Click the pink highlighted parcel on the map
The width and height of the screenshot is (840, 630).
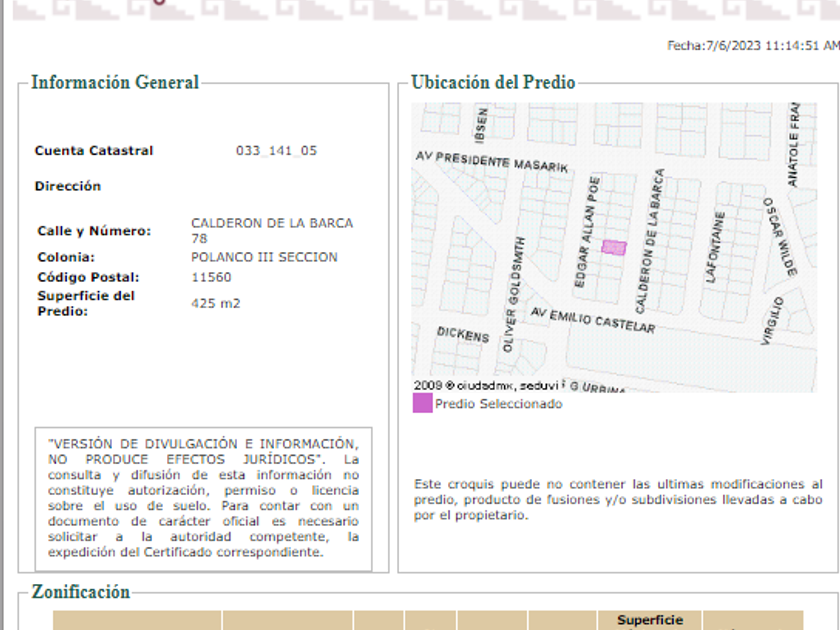(613, 247)
